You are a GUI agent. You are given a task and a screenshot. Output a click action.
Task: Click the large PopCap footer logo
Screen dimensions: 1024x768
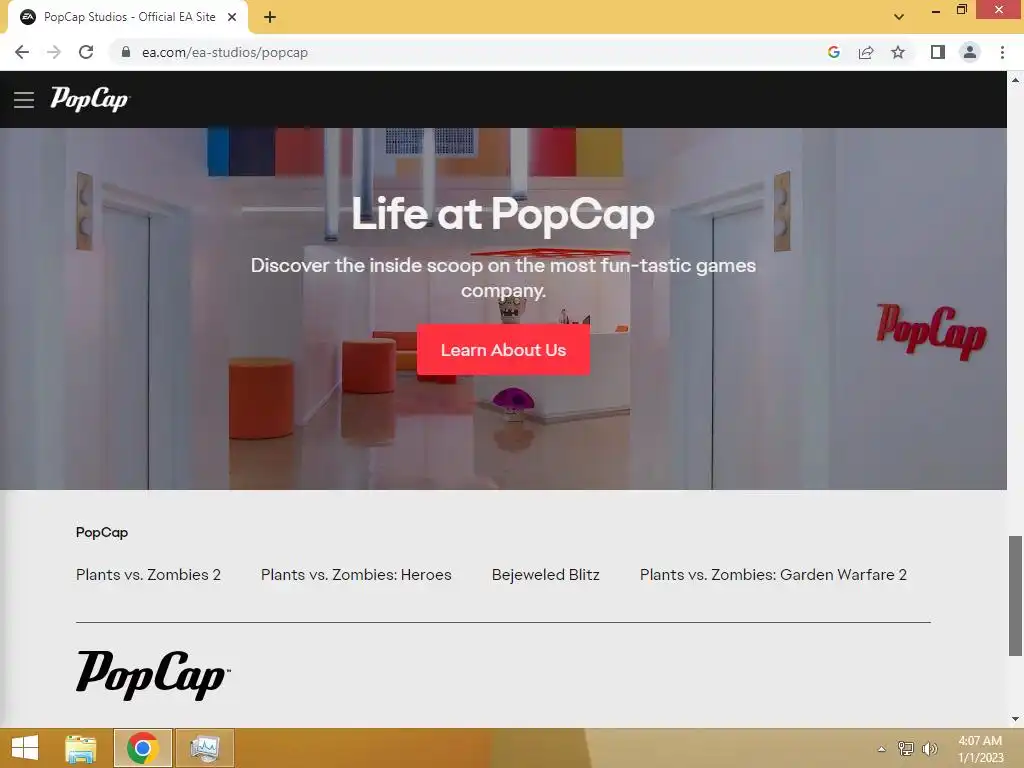[153, 675]
